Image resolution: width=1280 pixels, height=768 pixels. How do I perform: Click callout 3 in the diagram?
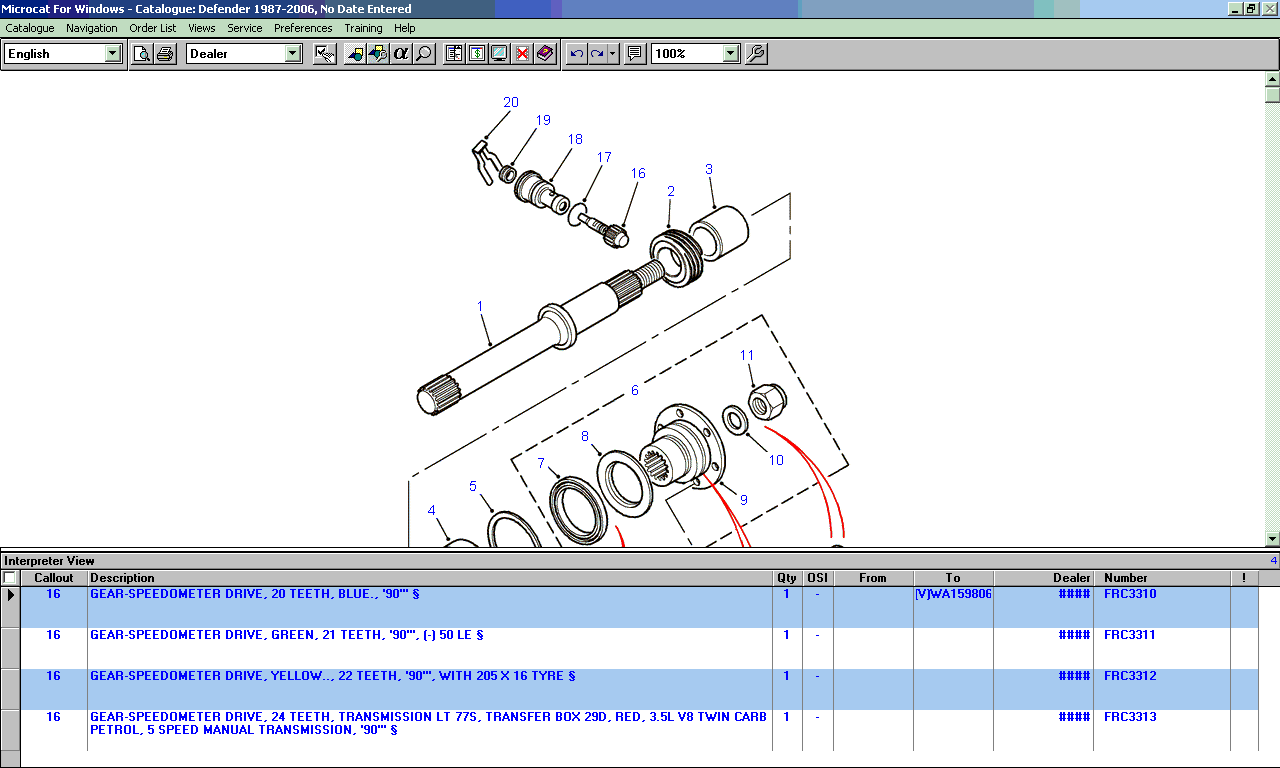tap(709, 169)
